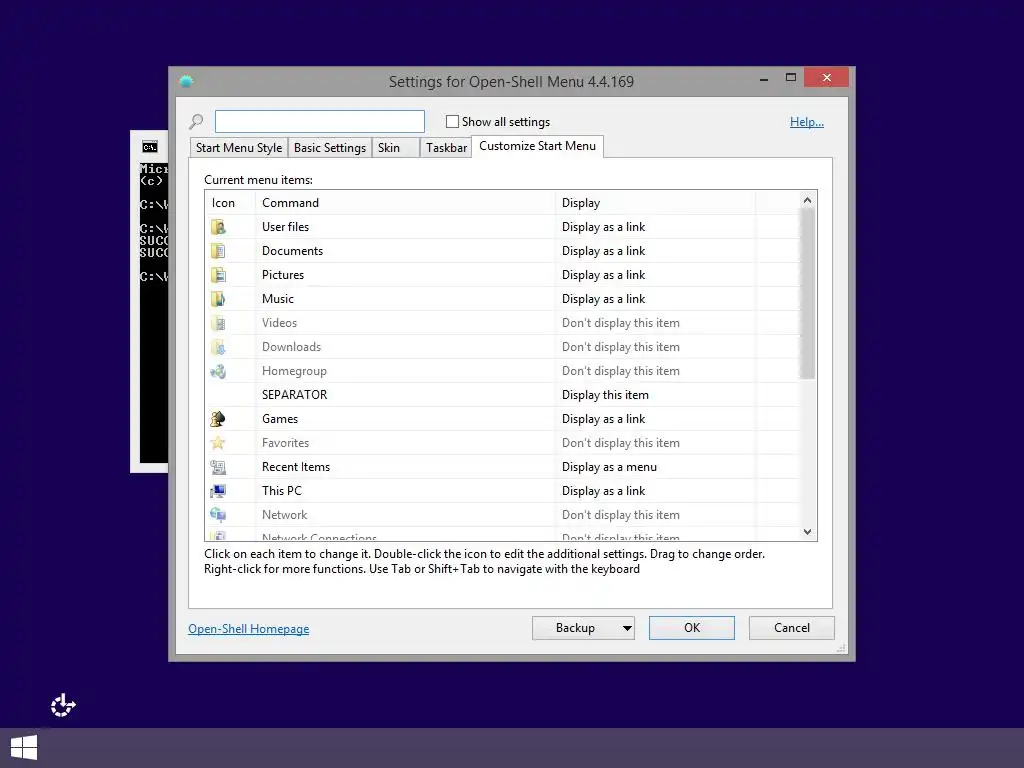Image resolution: width=1024 pixels, height=768 pixels.
Task: Open This PC display option cell
Action: 656,490
